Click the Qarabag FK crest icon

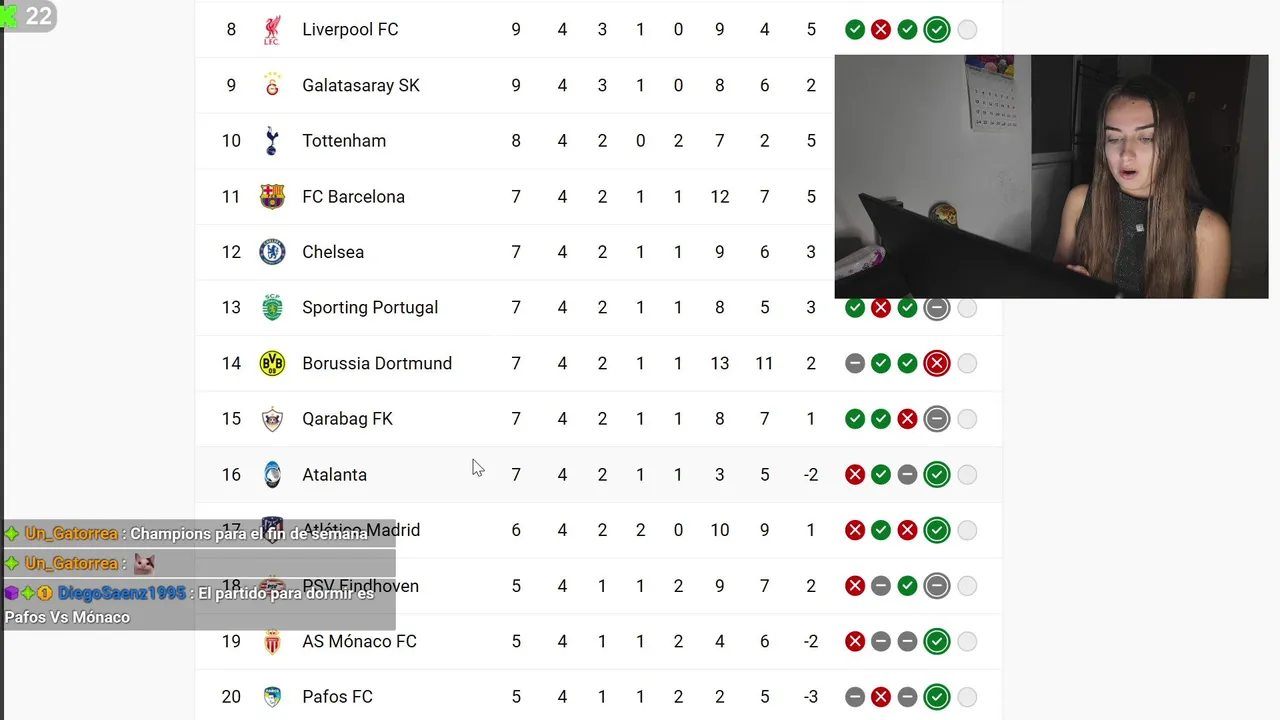pyautogui.click(x=272, y=419)
